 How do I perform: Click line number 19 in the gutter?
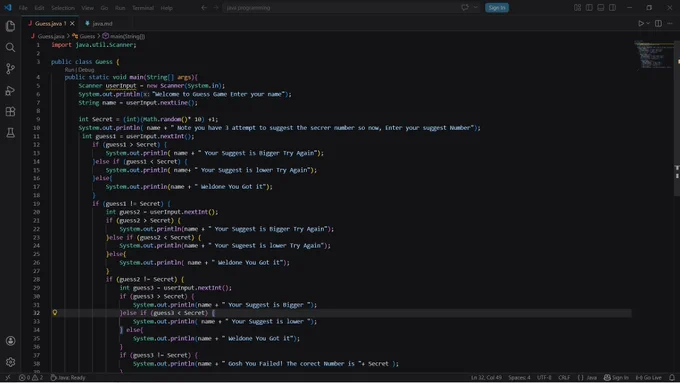tap(36, 203)
